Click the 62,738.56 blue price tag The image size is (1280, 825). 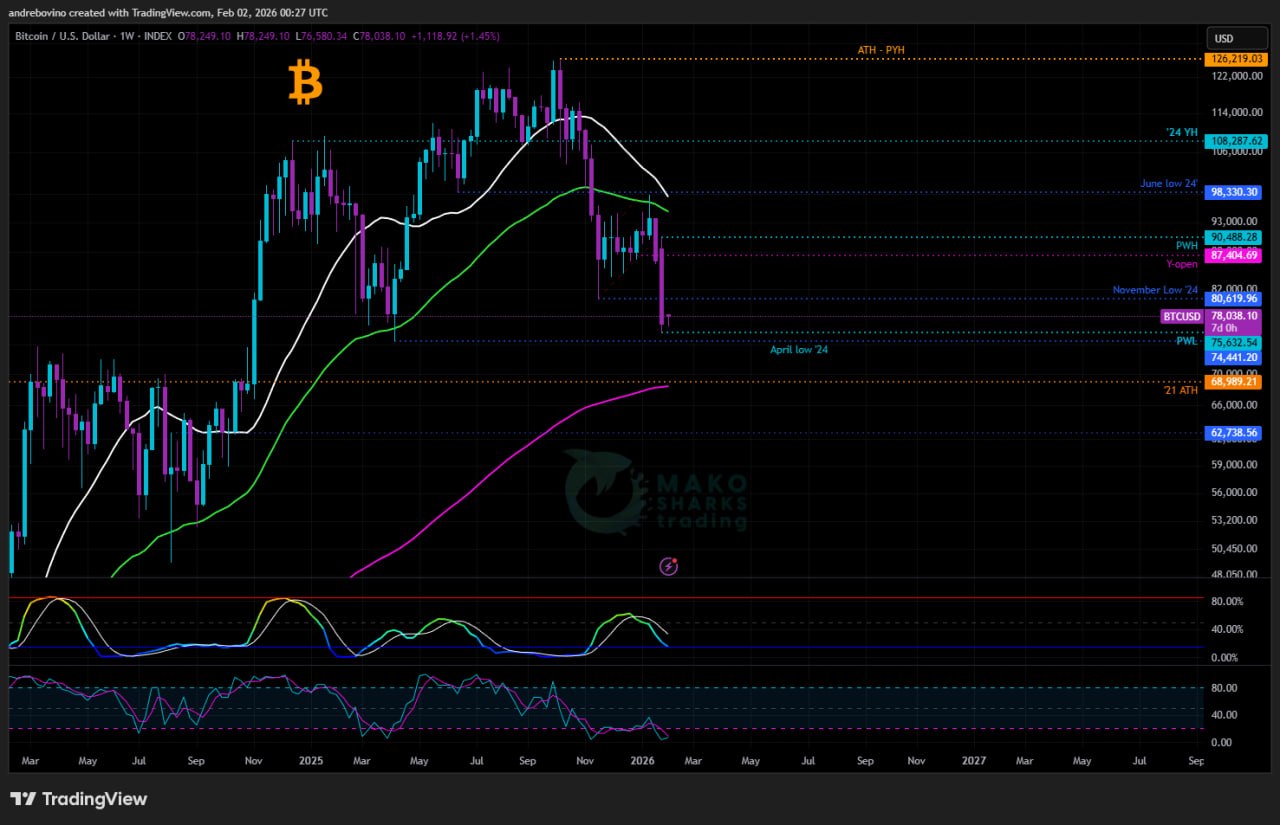coord(1235,433)
